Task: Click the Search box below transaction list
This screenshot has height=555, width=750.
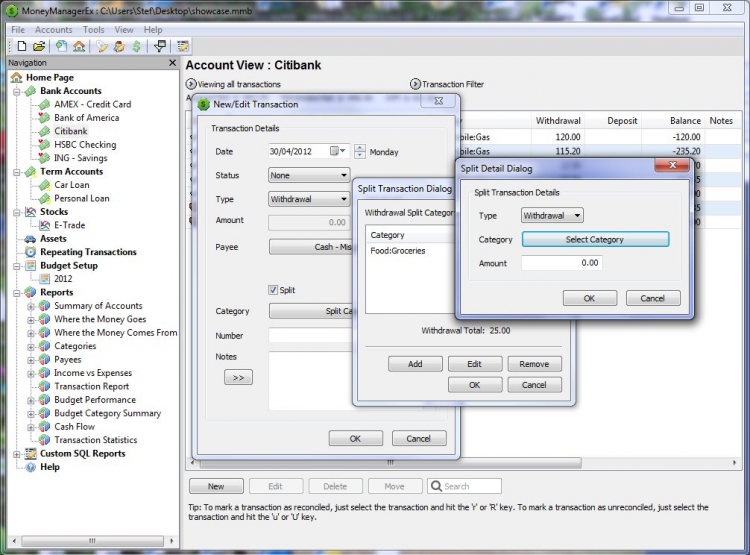Action: tap(464, 486)
